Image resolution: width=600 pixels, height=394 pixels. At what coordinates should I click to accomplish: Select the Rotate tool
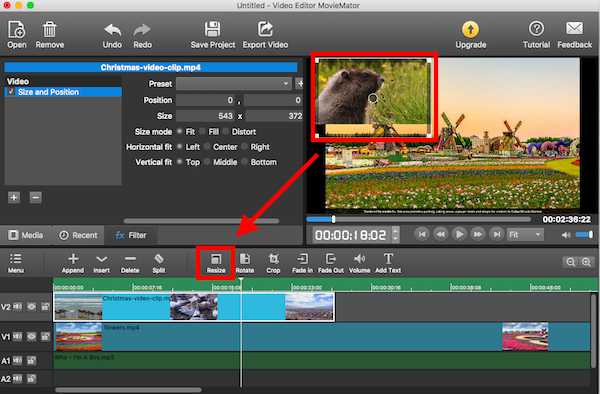click(245, 263)
